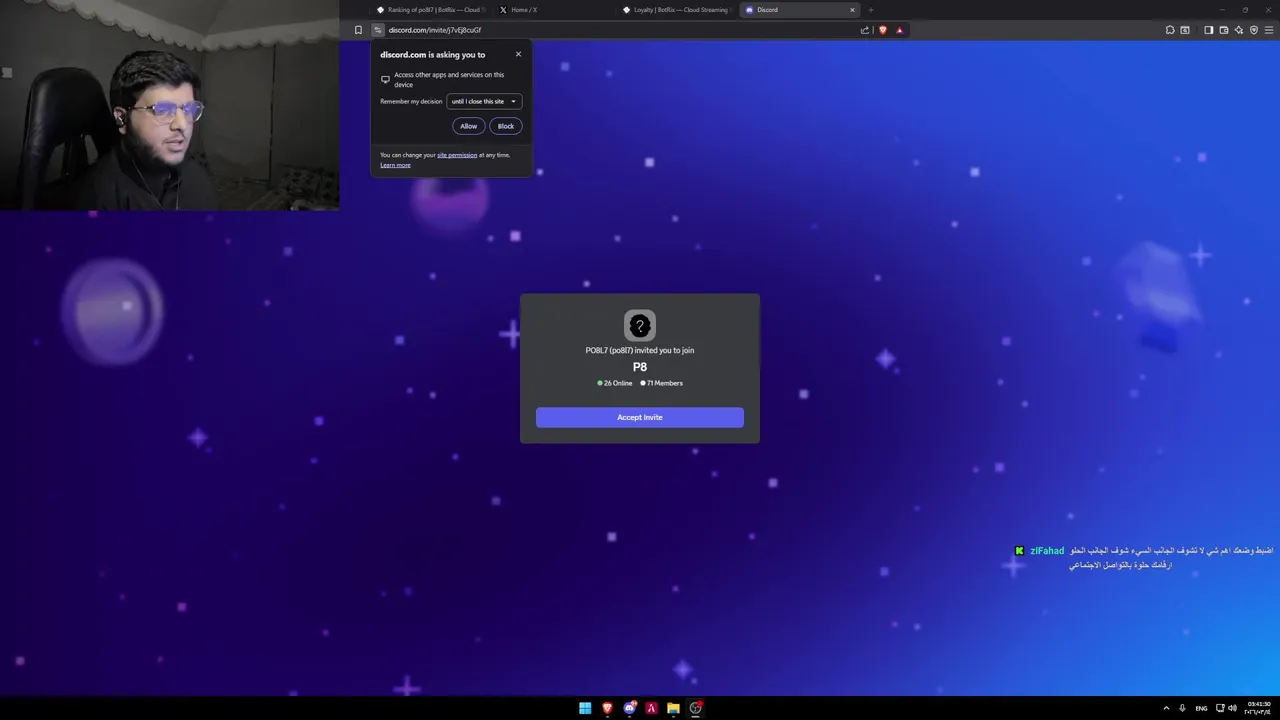The image size is (1280, 720).
Task: Click the discord.com/invite address bar
Action: click(x=615, y=30)
